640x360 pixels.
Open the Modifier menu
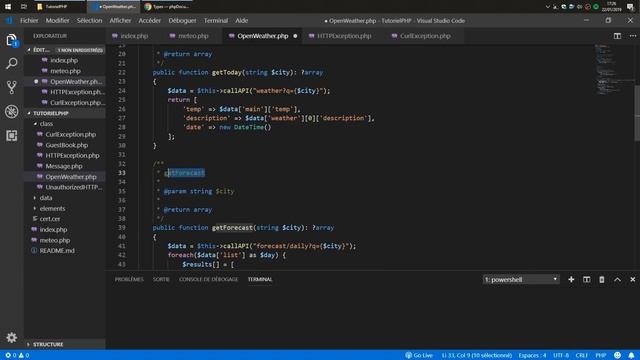(58, 20)
